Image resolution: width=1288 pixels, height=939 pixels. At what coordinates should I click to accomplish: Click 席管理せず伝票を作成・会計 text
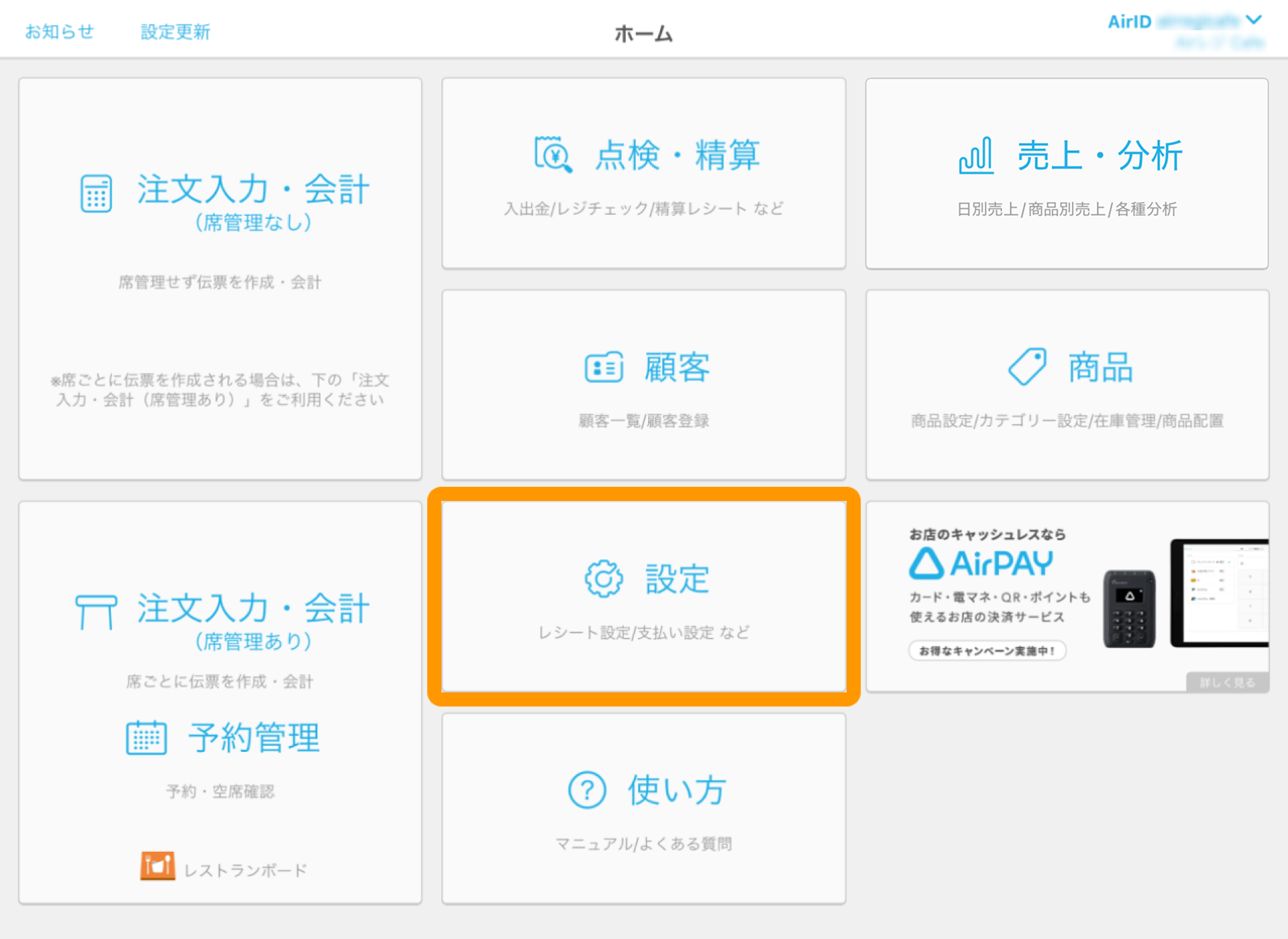(x=219, y=282)
